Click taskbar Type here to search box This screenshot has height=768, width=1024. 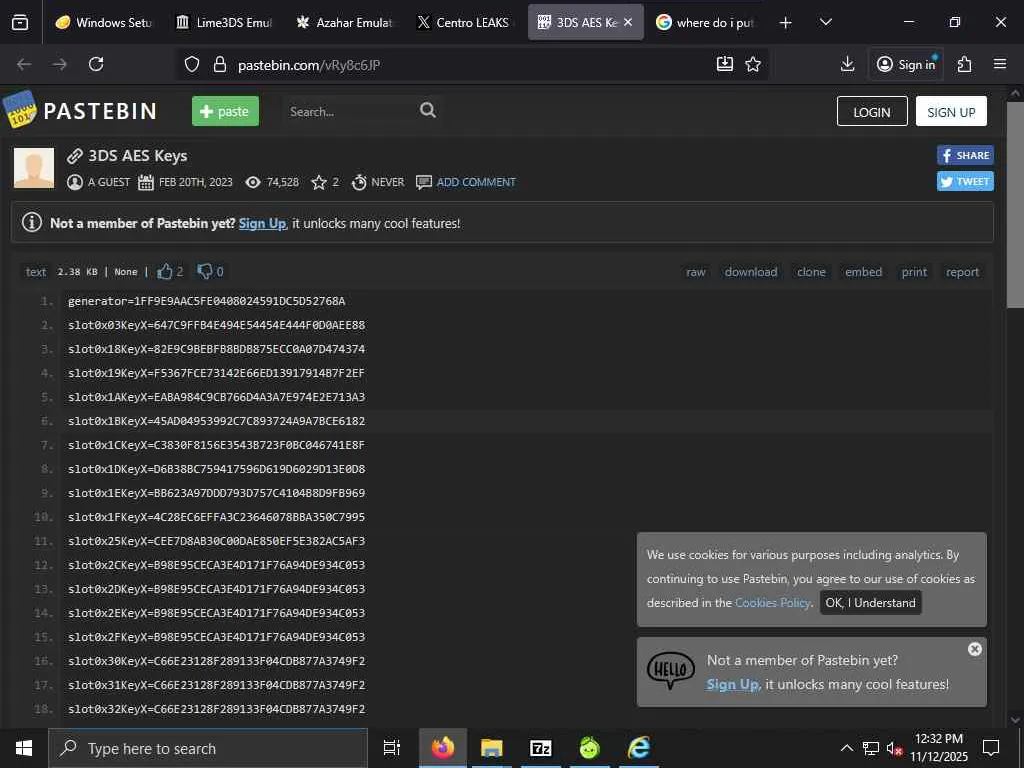tap(208, 748)
